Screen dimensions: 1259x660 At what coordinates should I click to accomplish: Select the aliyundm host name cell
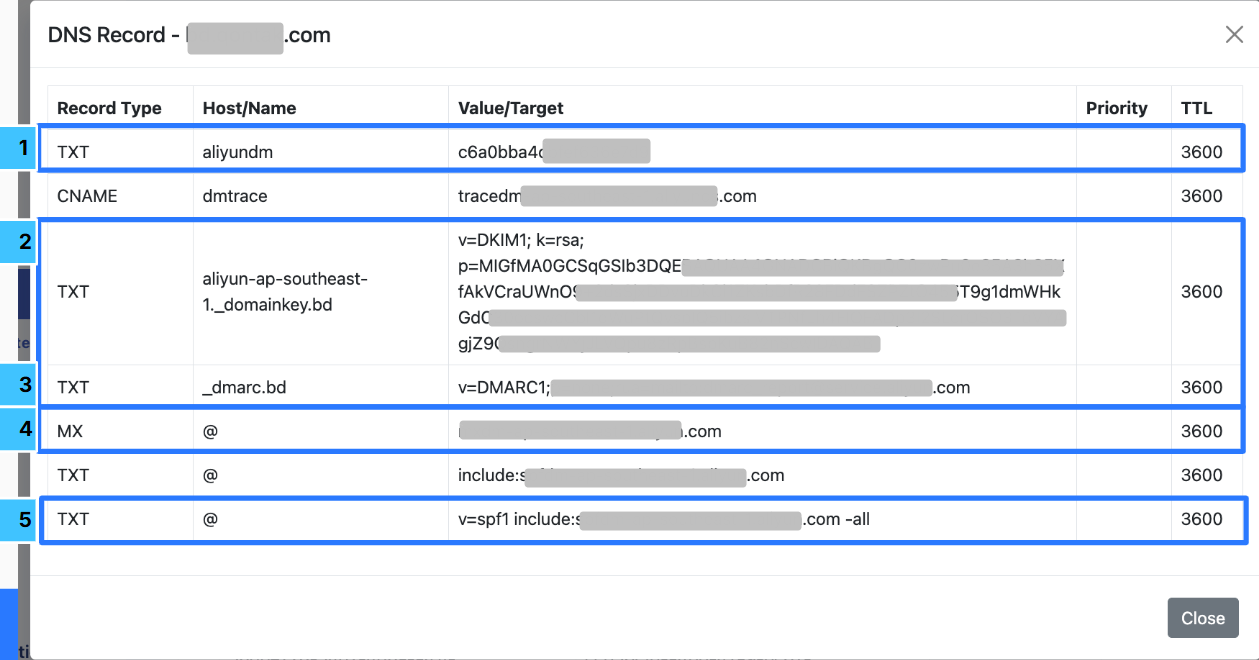click(237, 152)
